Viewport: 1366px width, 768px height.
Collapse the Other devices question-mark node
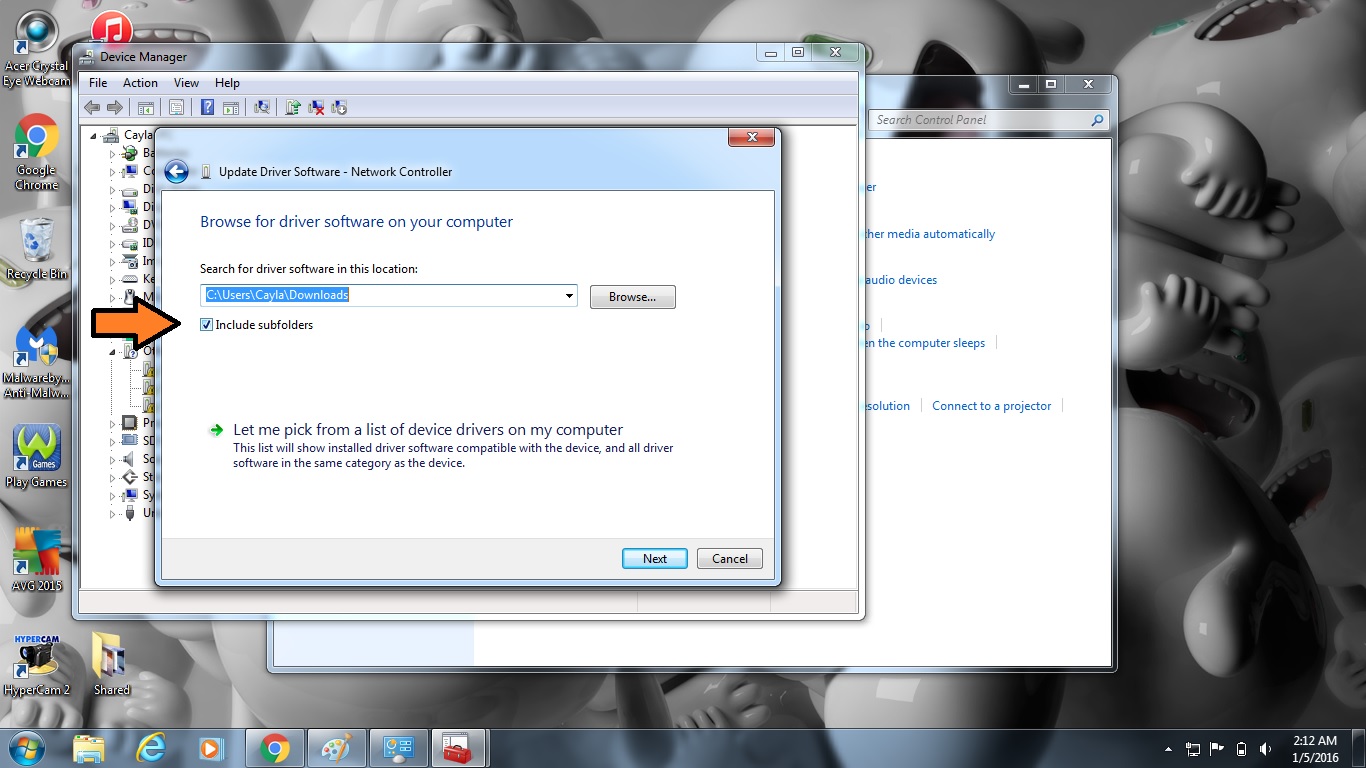tap(113, 351)
